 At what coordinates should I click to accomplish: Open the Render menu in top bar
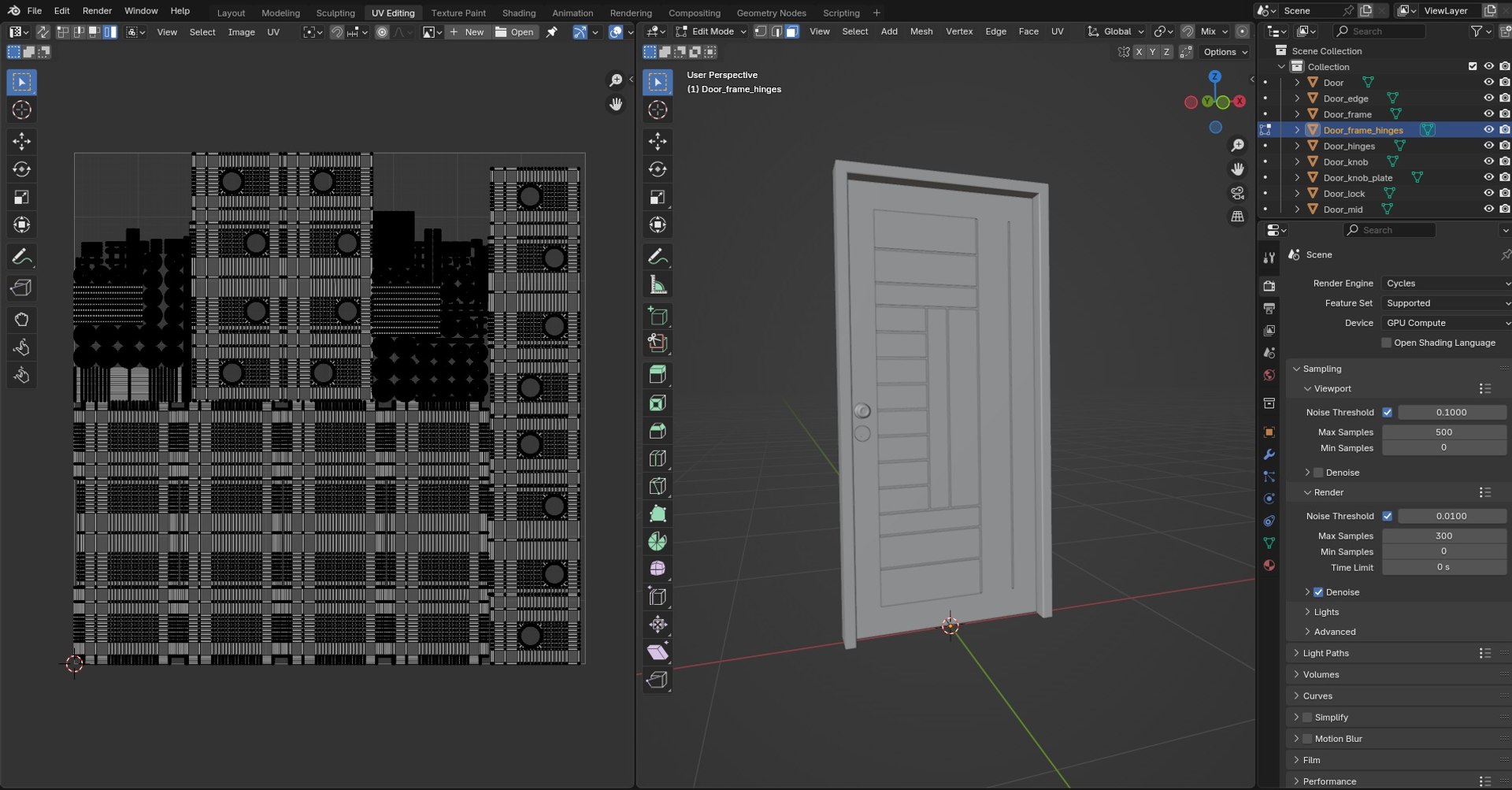97,11
